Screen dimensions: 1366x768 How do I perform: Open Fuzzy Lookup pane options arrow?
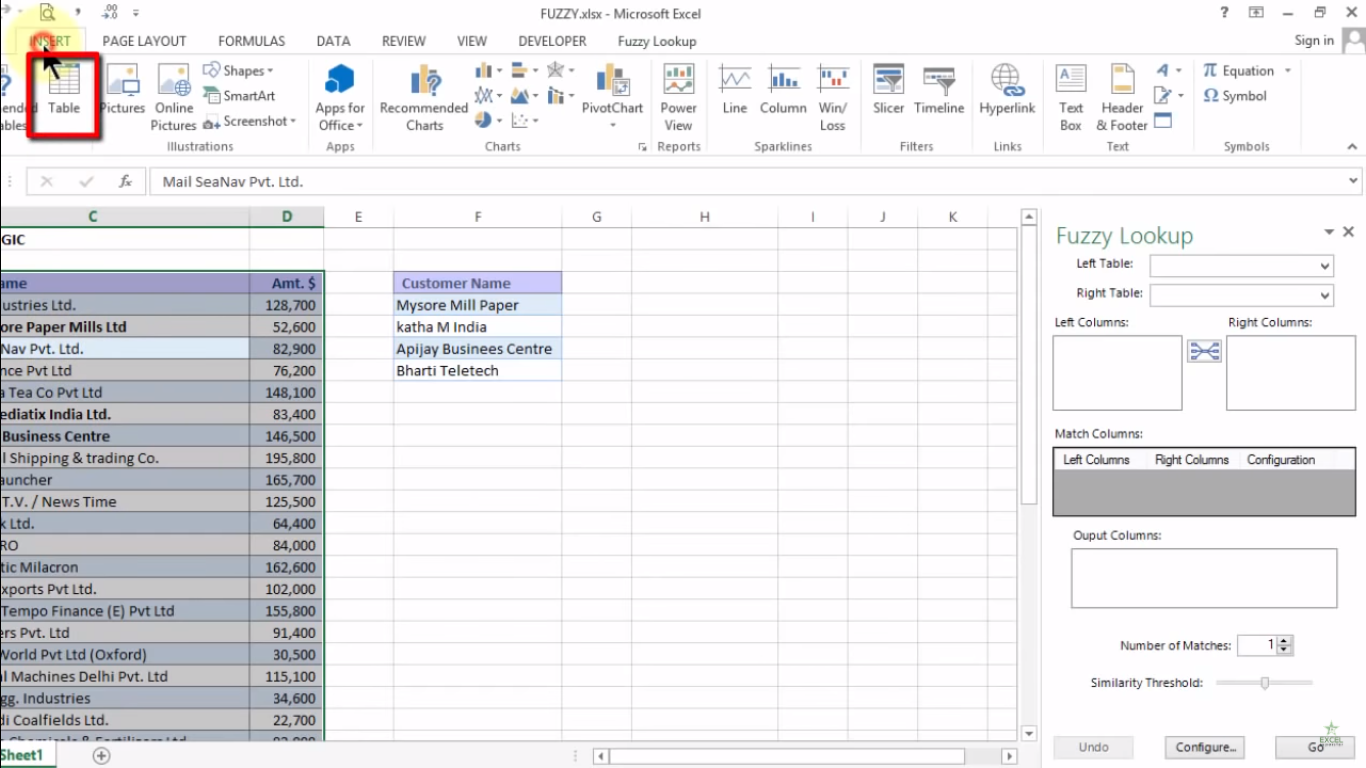click(x=1329, y=232)
